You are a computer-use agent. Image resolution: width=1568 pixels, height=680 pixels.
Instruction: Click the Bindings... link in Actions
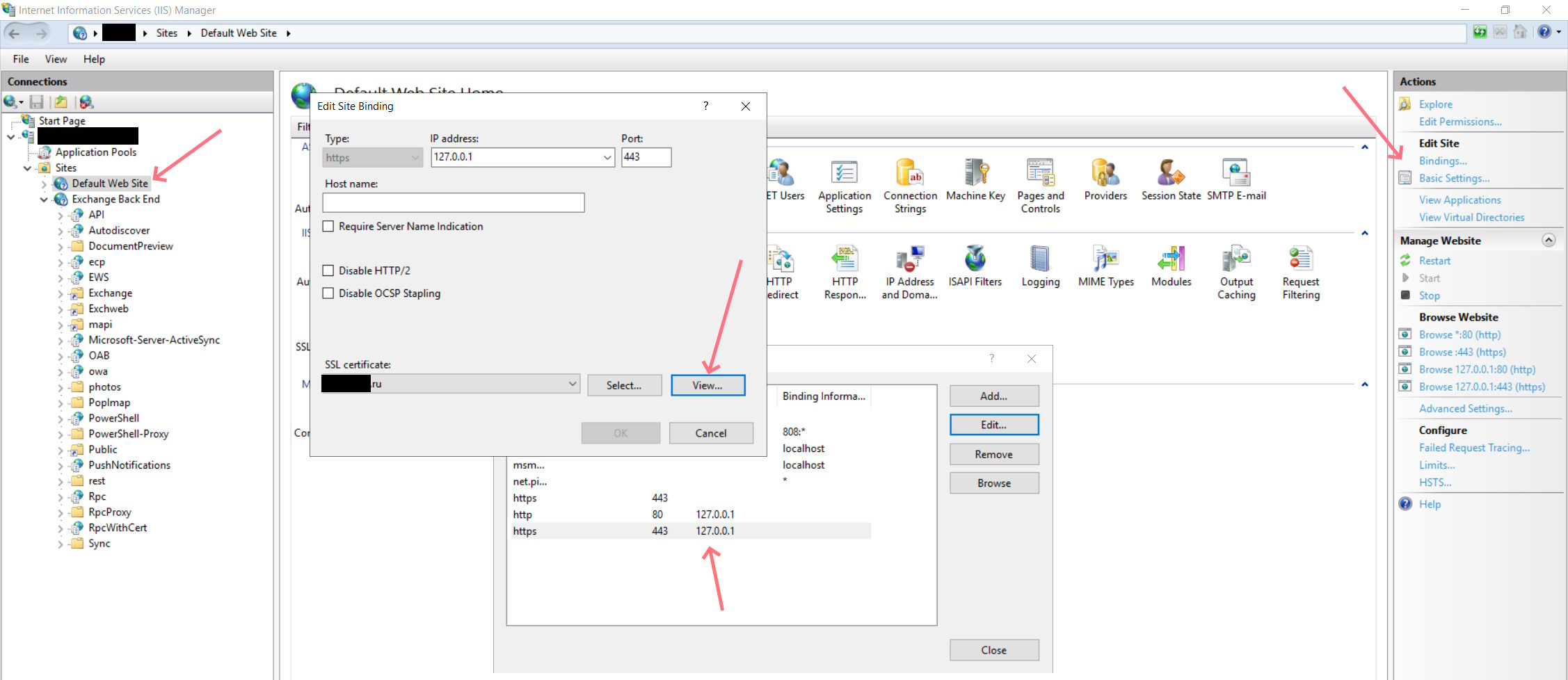tap(1442, 161)
